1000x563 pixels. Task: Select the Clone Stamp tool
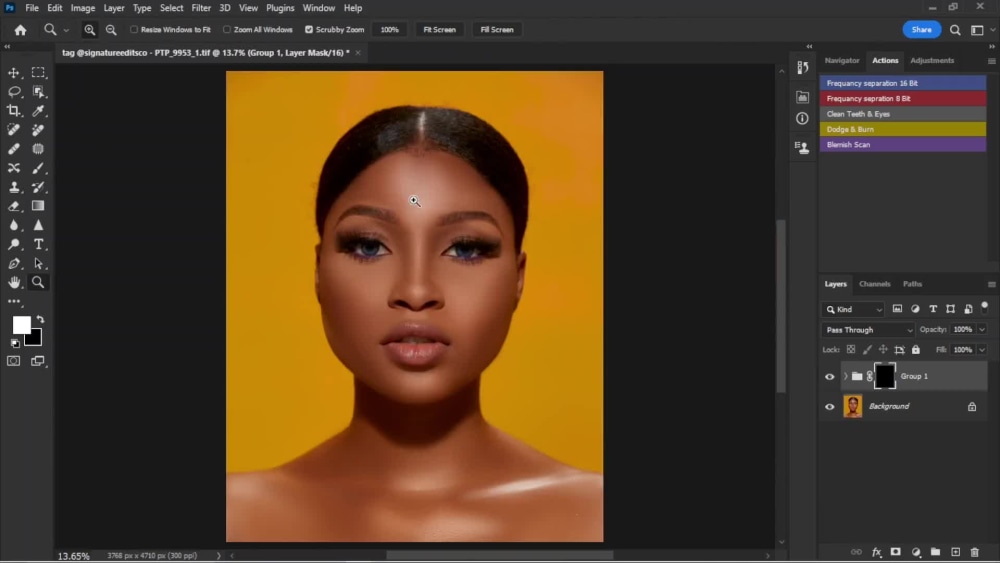click(13, 187)
